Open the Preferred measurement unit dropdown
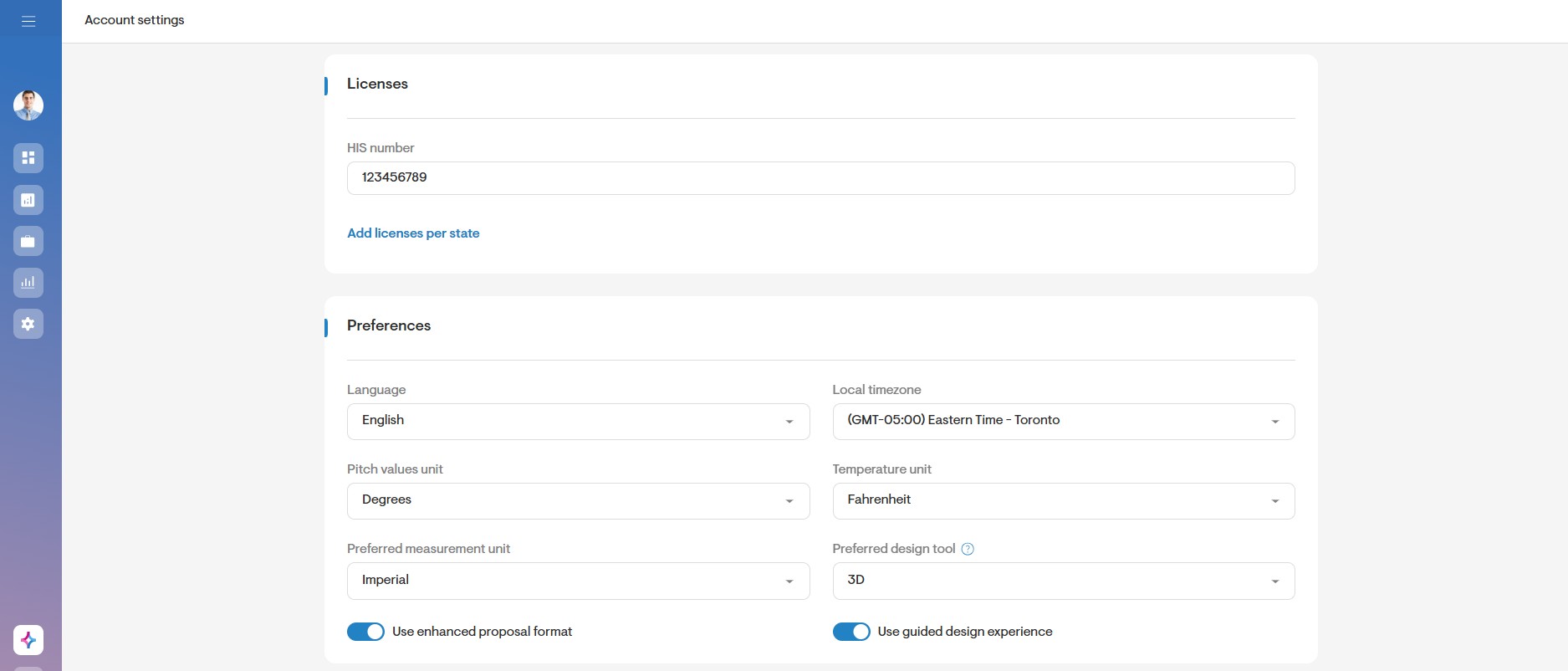Viewport: 1568px width, 671px height. [578, 581]
